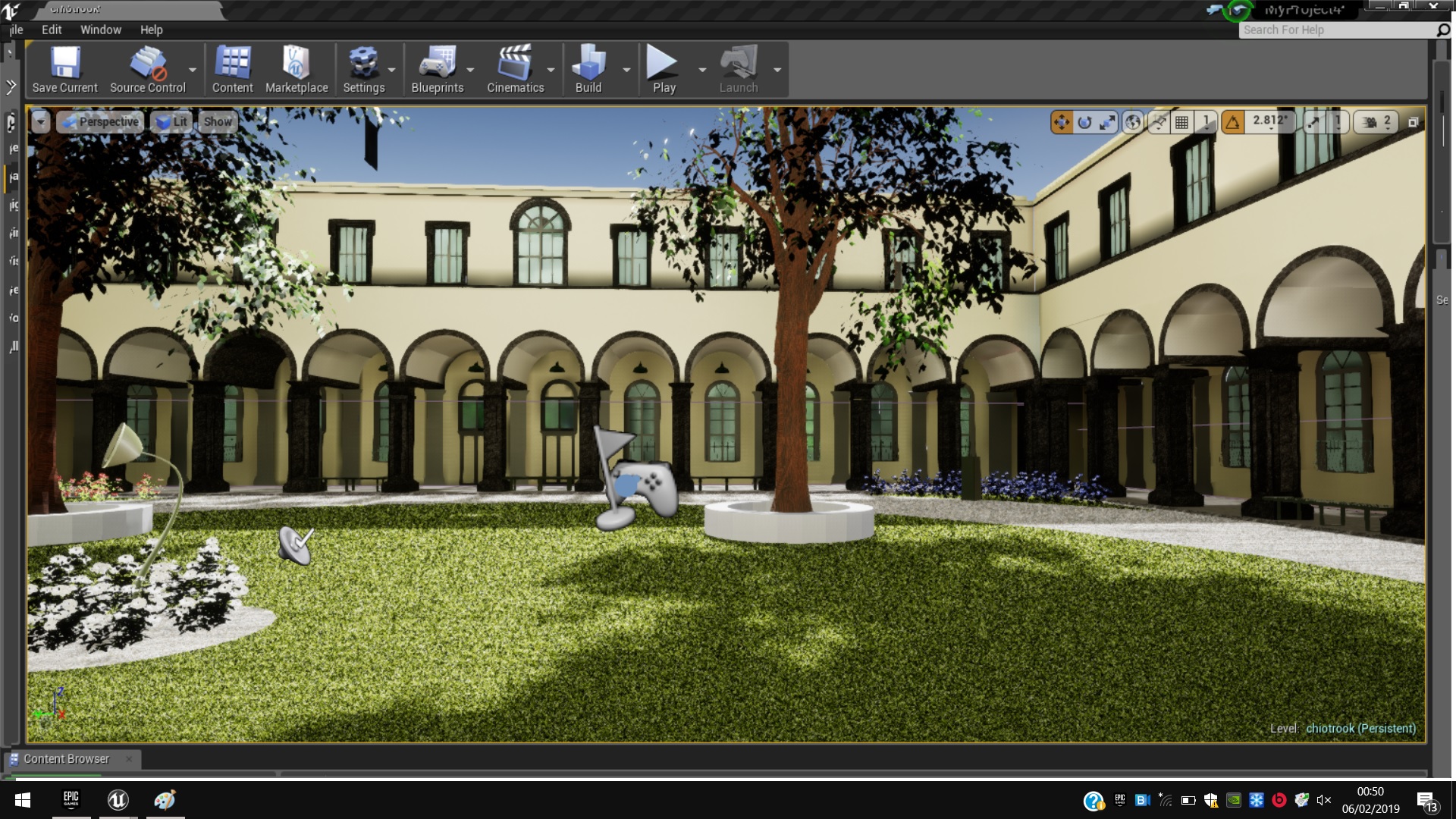Switch to the Content Browser tab
The image size is (1456, 819).
point(66,758)
